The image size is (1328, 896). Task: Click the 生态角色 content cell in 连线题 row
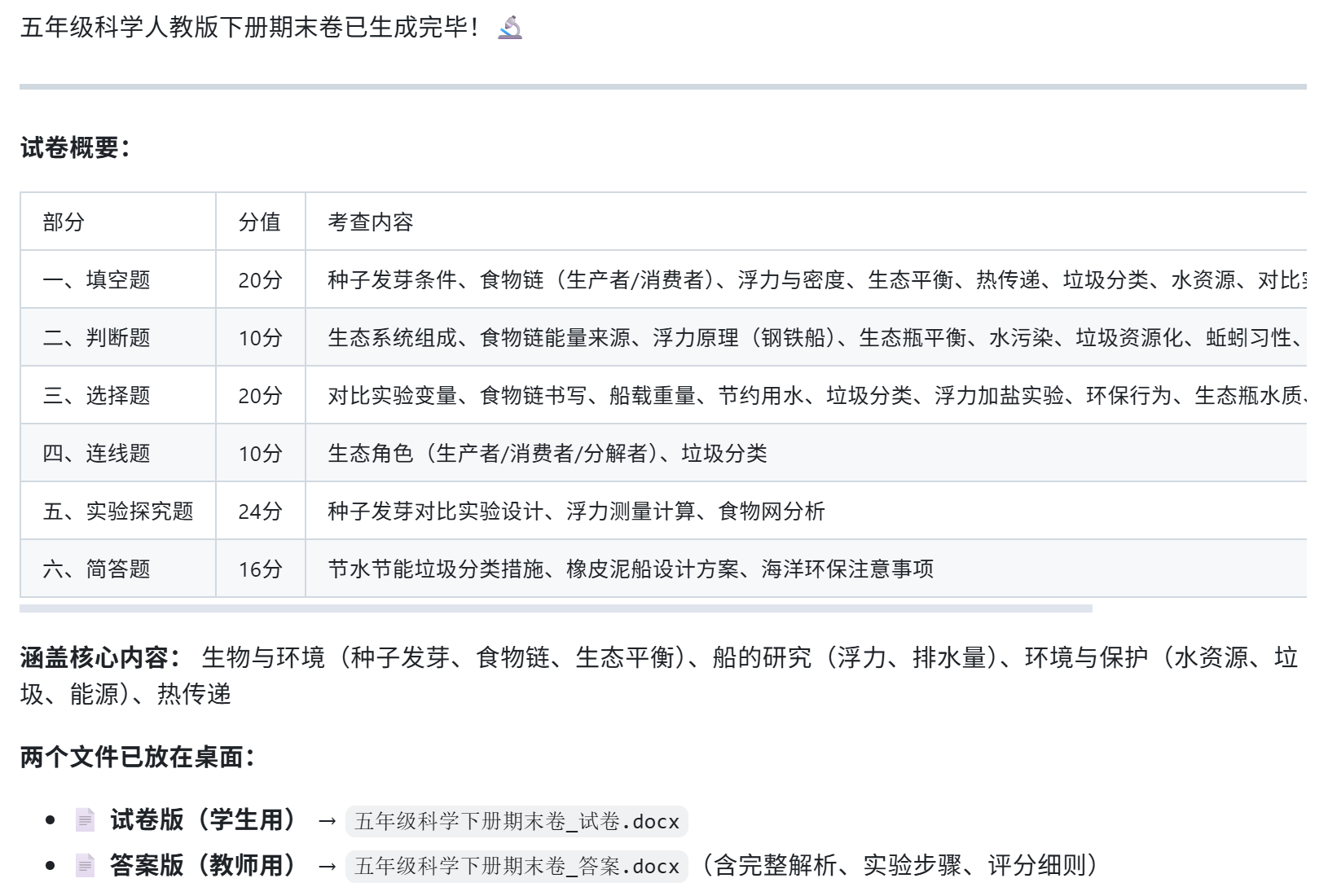pyautogui.click(x=806, y=453)
